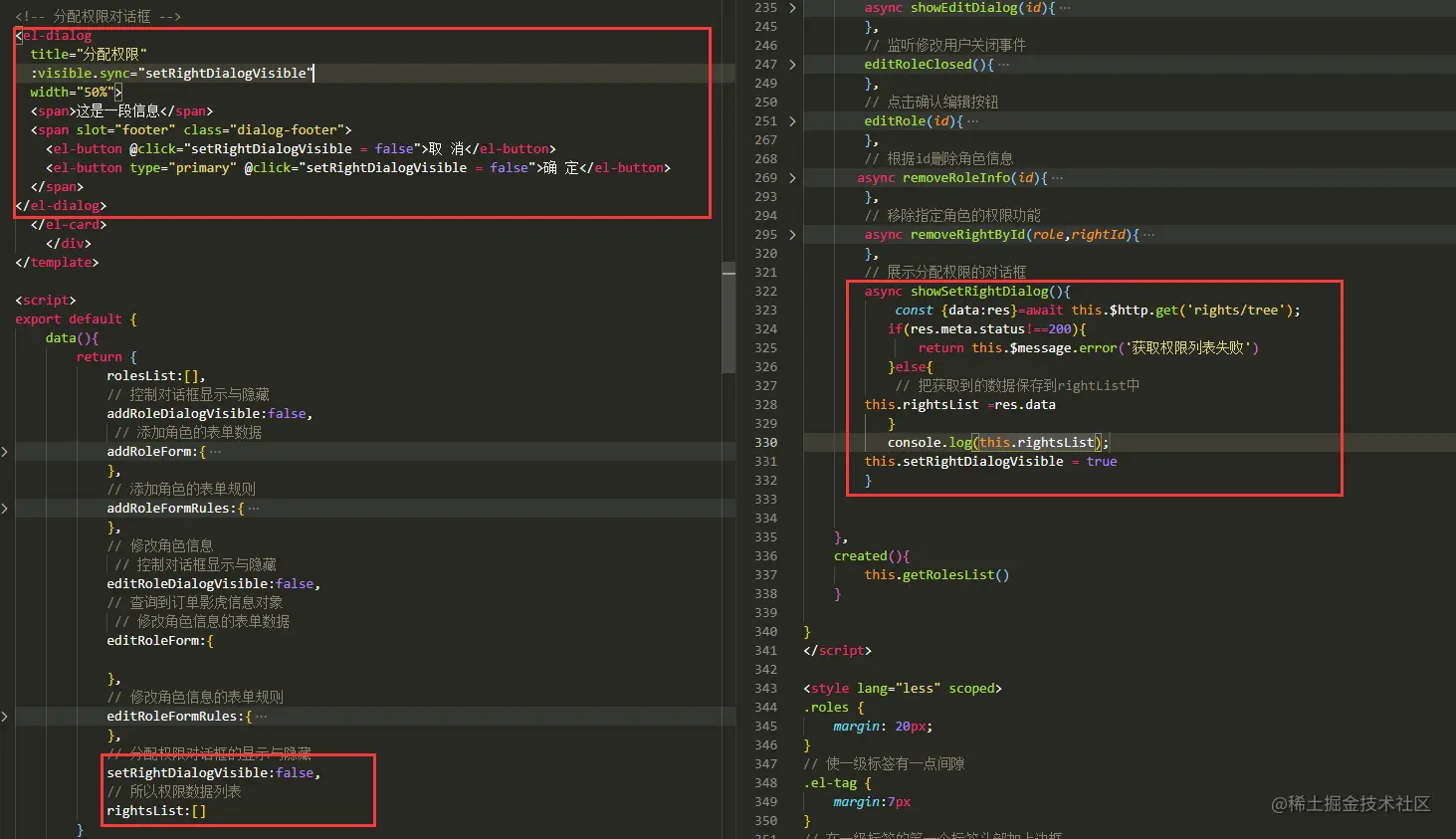Screen dimensions: 1456x839
Task: Expand the folded editRoleFormRules object
Action: [x=5, y=717]
